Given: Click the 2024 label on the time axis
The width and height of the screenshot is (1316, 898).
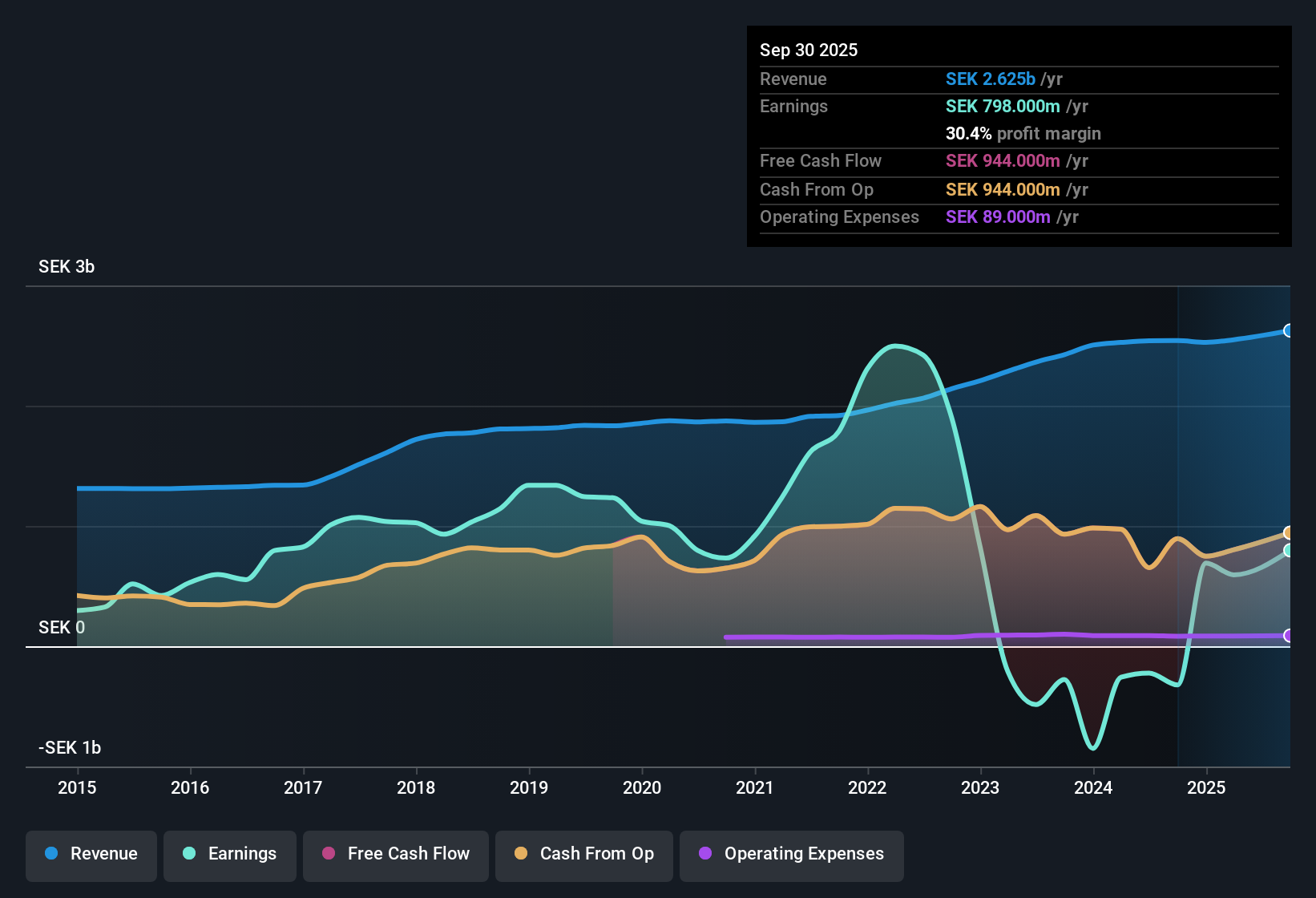Looking at the screenshot, I should [x=1093, y=788].
